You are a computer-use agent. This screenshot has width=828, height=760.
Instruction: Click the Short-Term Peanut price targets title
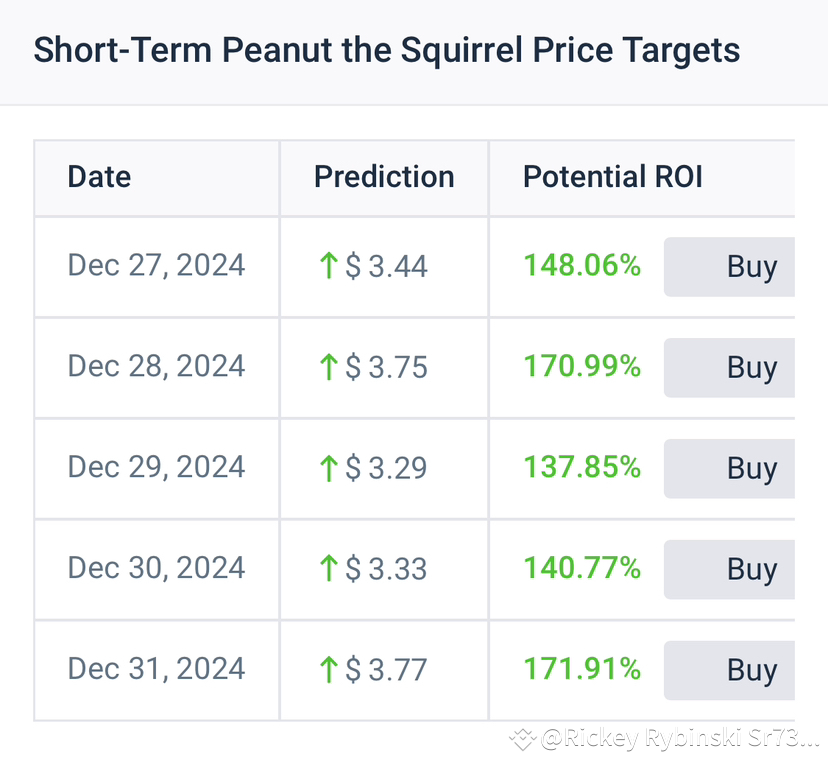coord(387,49)
